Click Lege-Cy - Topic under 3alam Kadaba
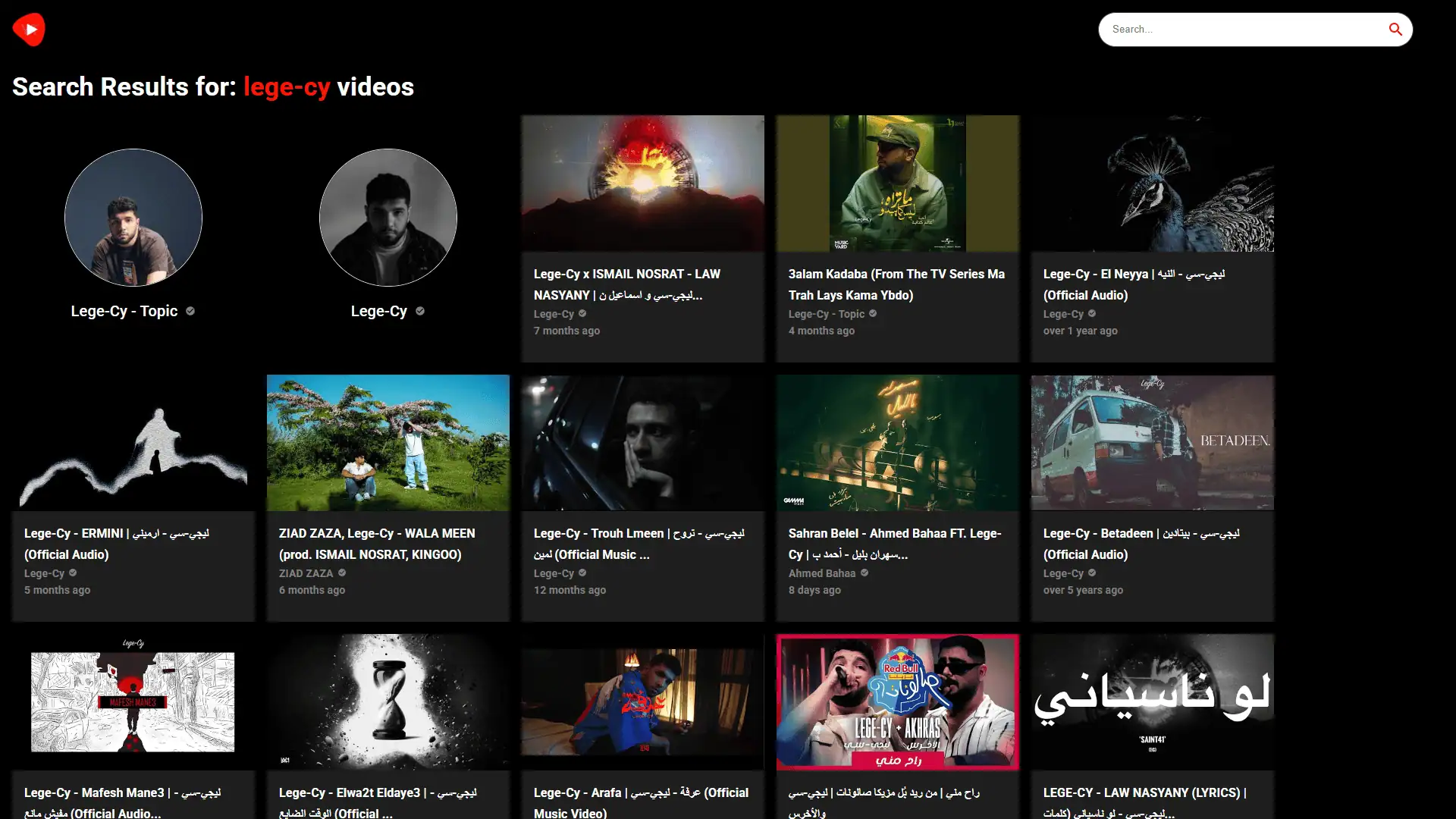Viewport: 1456px width, 819px height. [827, 314]
